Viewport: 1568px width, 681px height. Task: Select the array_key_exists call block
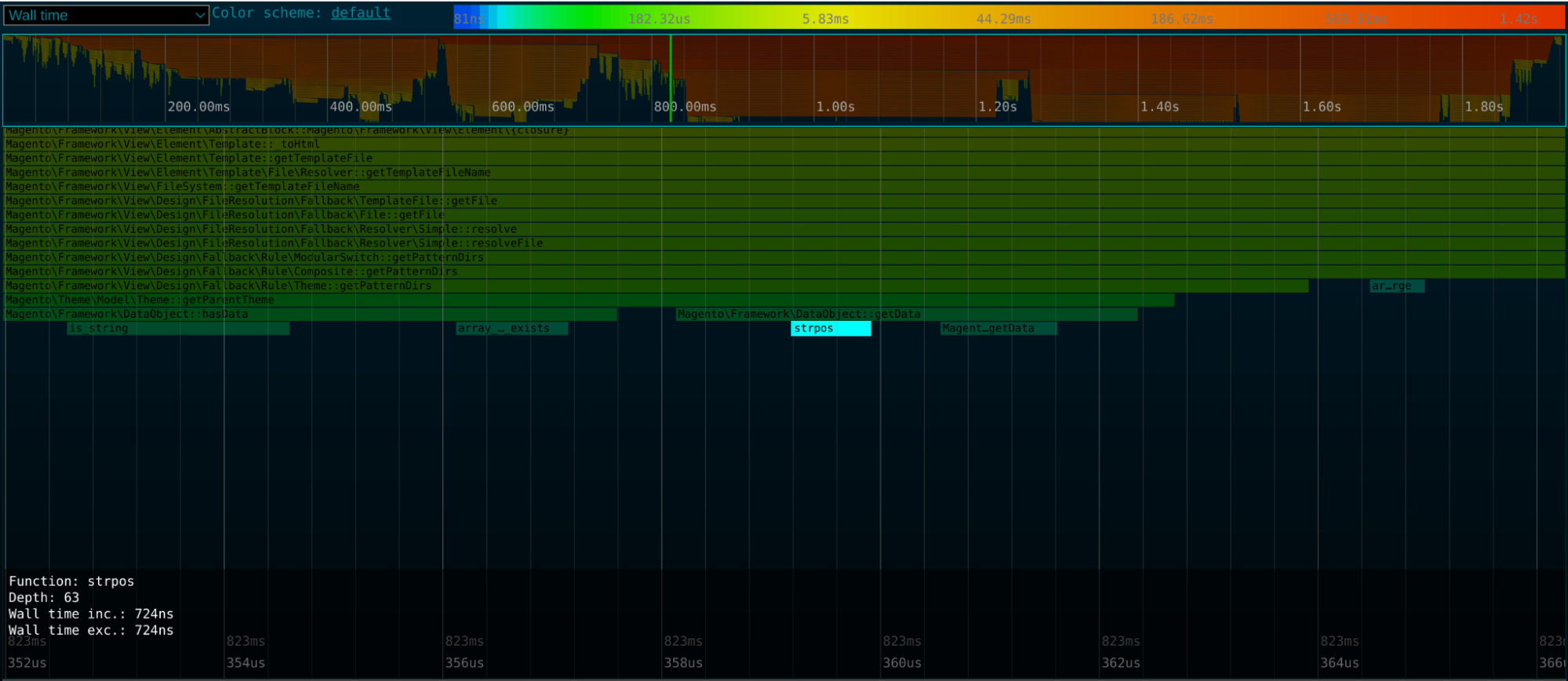pyautogui.click(x=511, y=328)
